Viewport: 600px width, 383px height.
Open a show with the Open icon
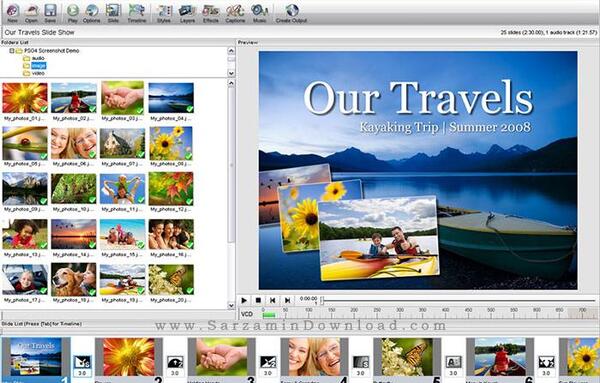[31, 13]
